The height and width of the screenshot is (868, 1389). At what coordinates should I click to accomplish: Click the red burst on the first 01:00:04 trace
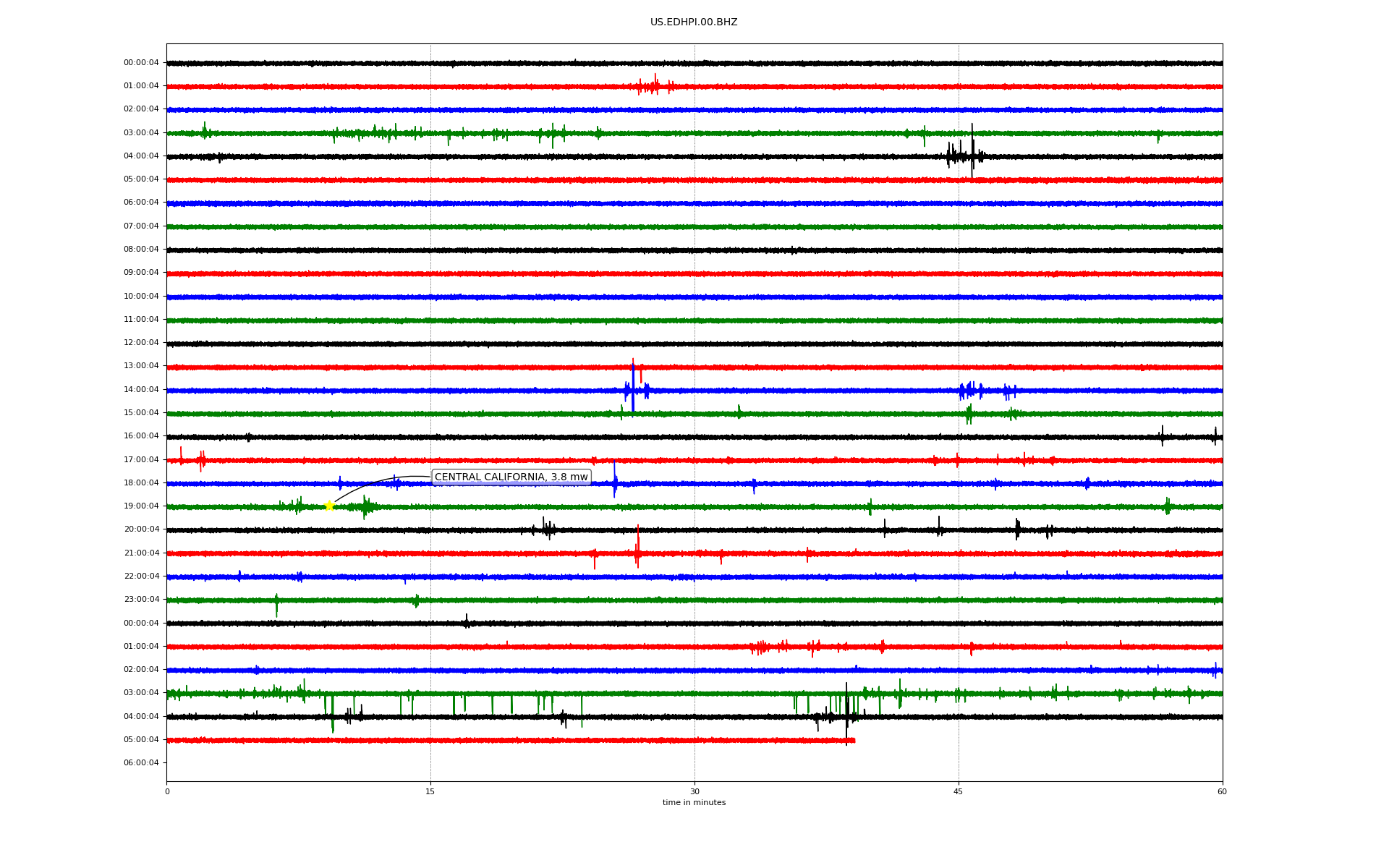coord(654,86)
